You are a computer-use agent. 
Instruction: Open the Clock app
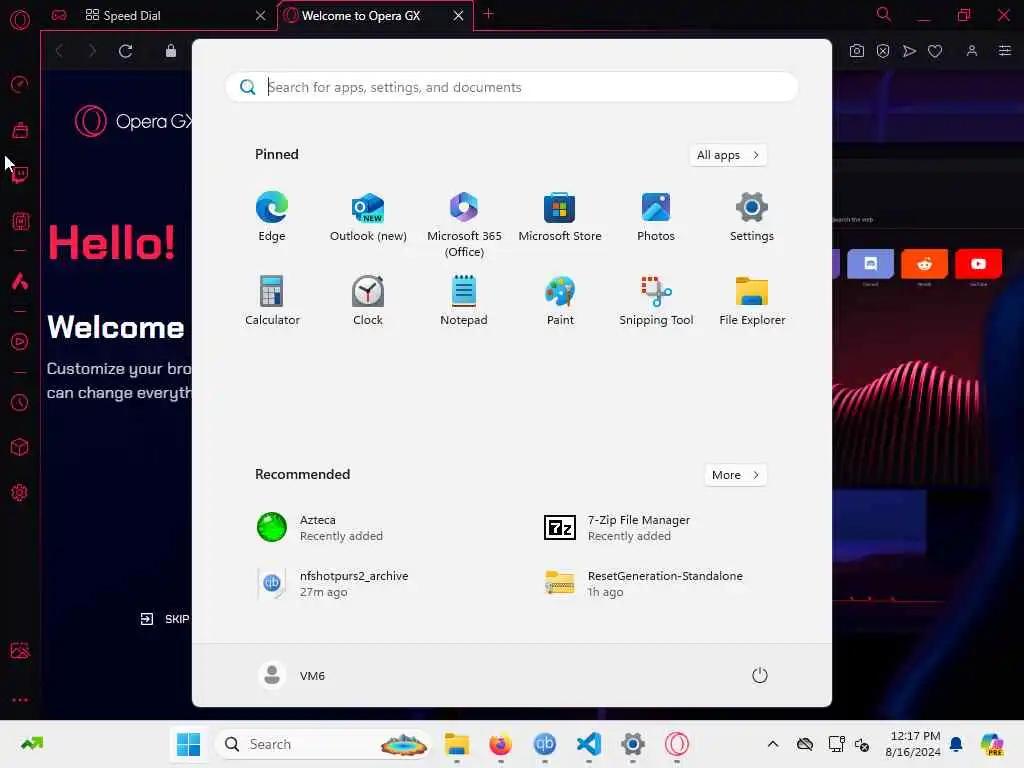(x=368, y=300)
